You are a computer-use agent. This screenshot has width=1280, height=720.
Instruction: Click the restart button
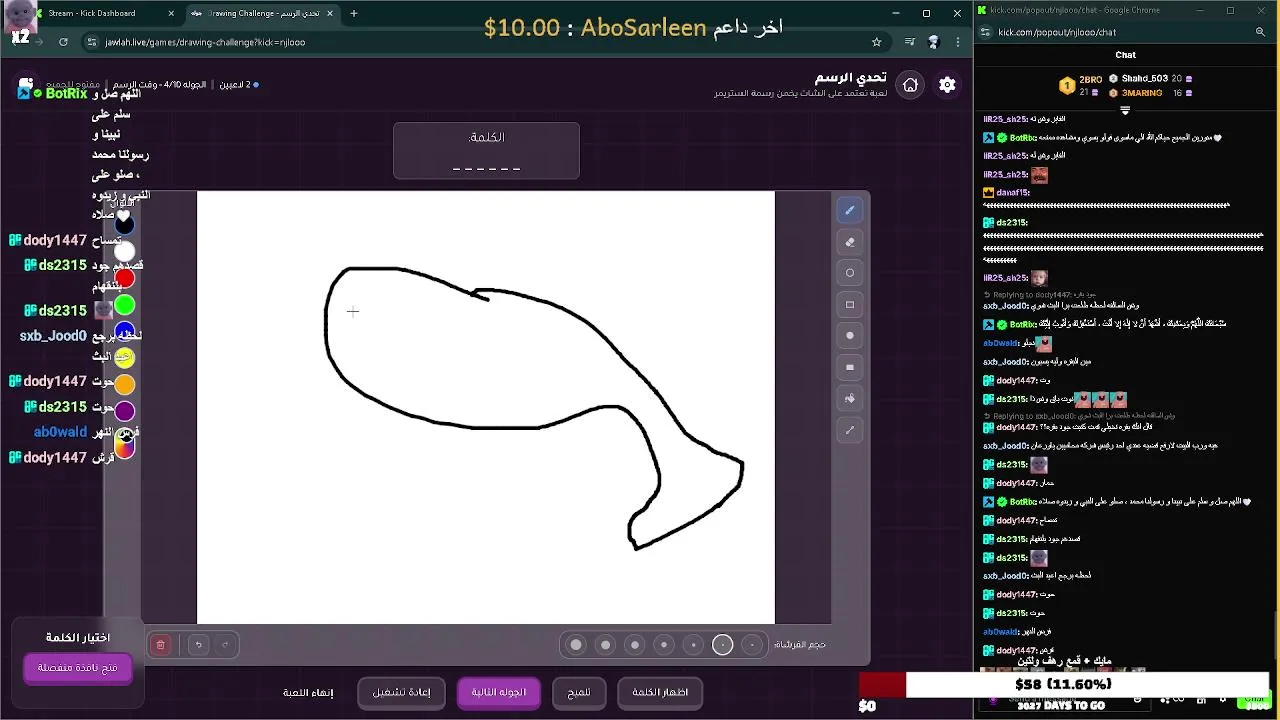[401, 692]
